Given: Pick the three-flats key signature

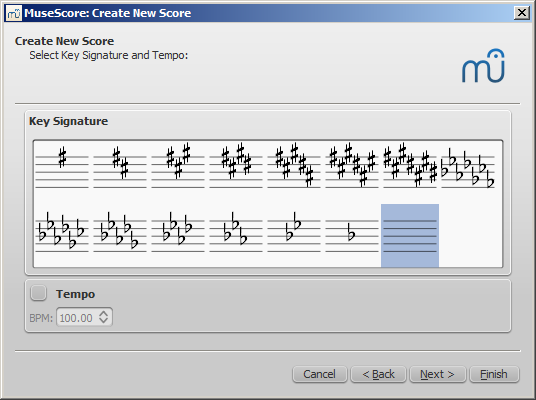Looking at the screenshot, I should [236, 235].
